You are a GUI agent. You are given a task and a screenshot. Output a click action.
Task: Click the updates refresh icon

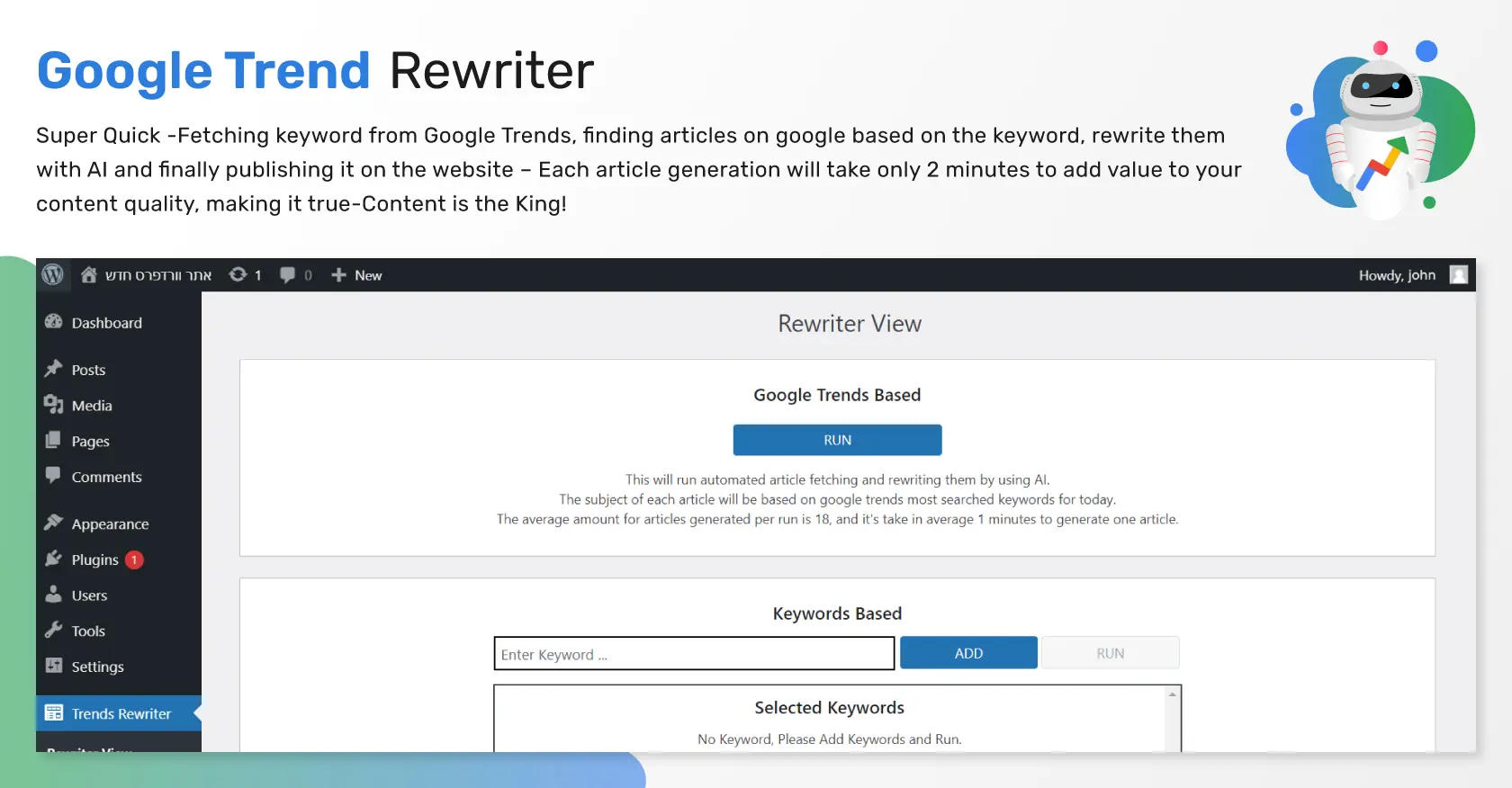[x=238, y=274]
